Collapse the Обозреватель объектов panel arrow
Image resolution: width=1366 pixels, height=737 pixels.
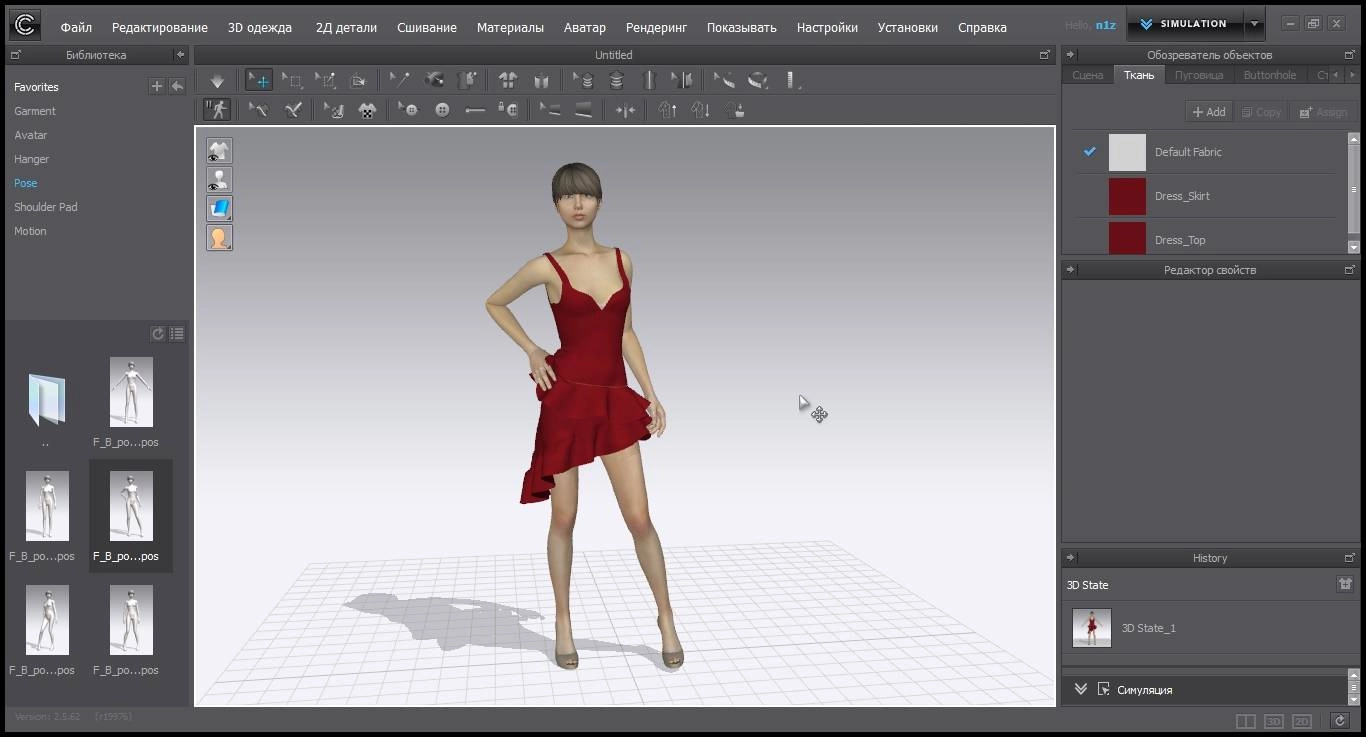tap(1069, 55)
